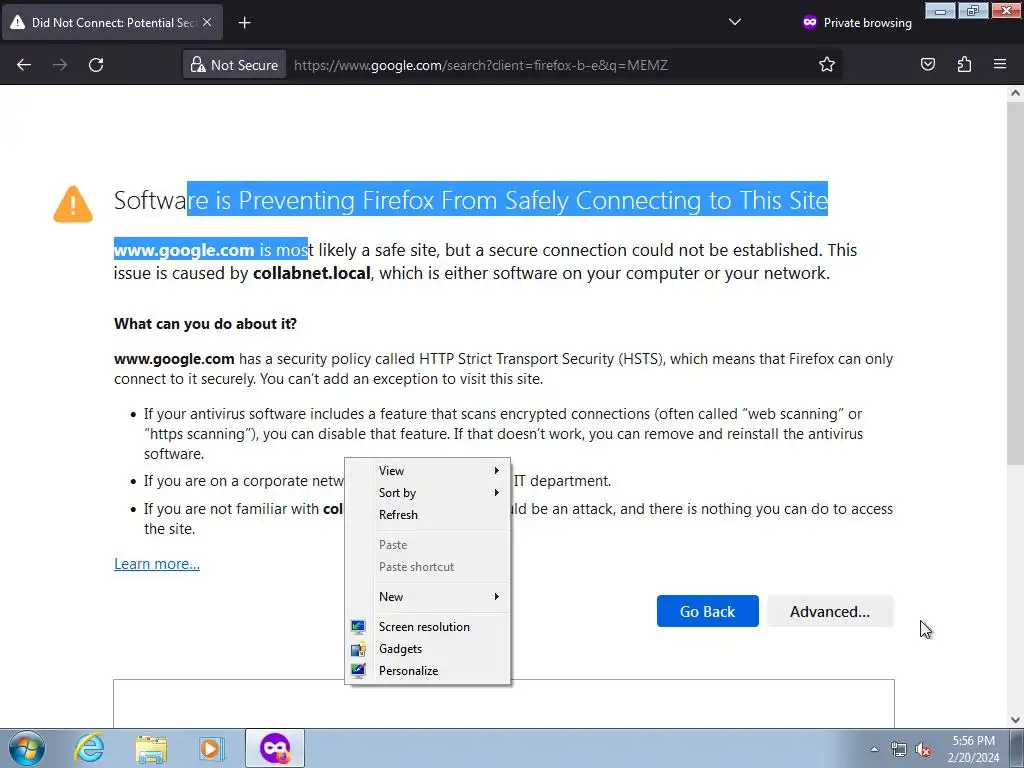
Task: Choose Refresh in the context menu
Action: click(x=427, y=515)
